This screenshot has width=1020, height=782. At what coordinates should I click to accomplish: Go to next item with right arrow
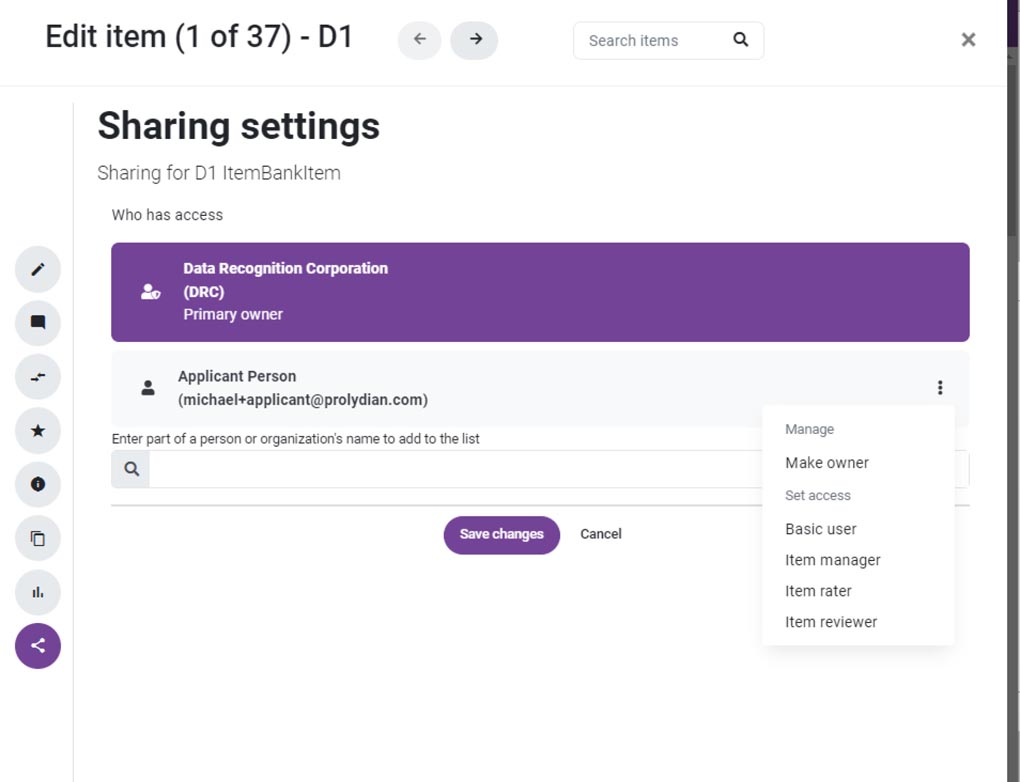click(475, 40)
